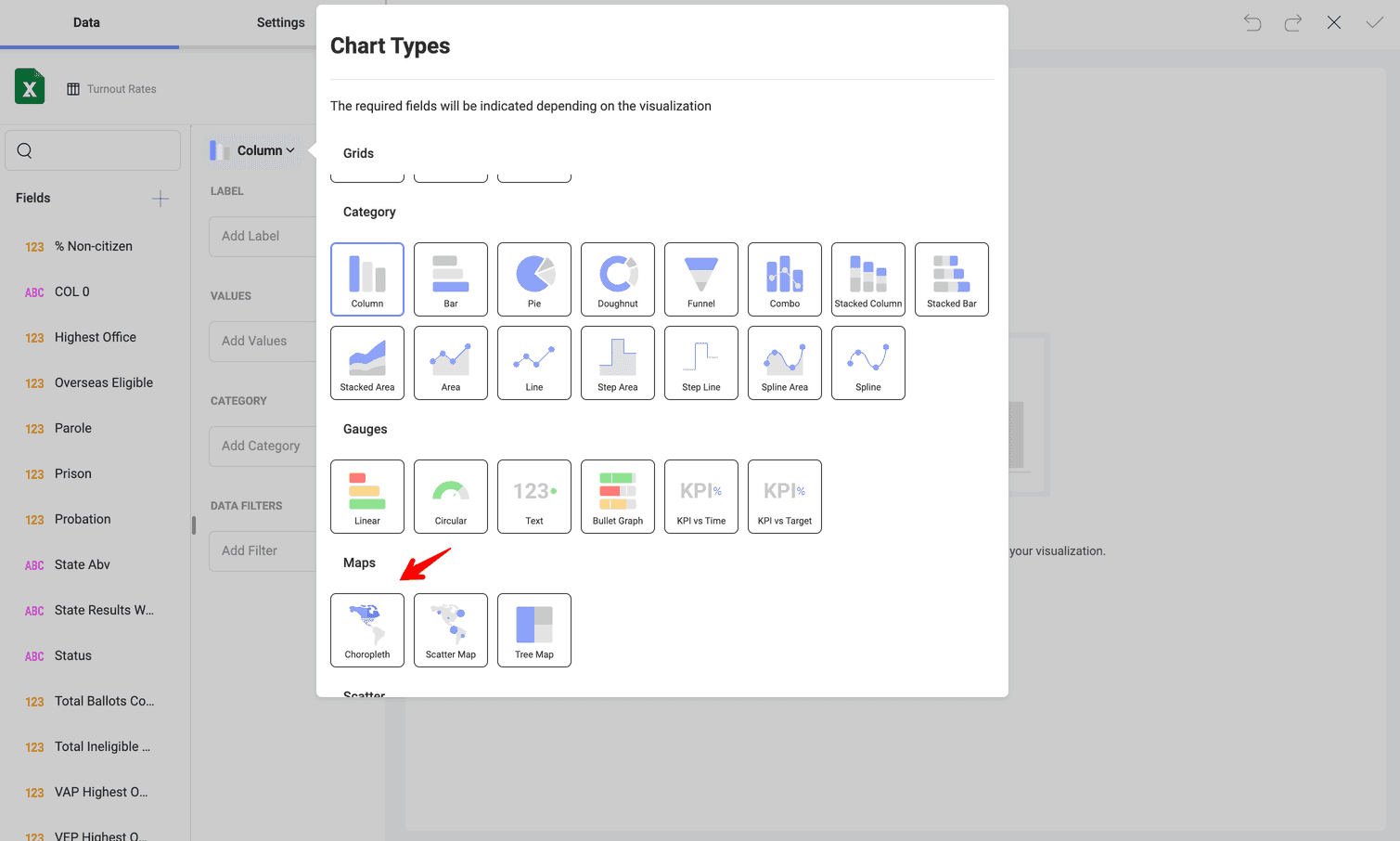Click the fields panel scrollbar handle

point(194,525)
